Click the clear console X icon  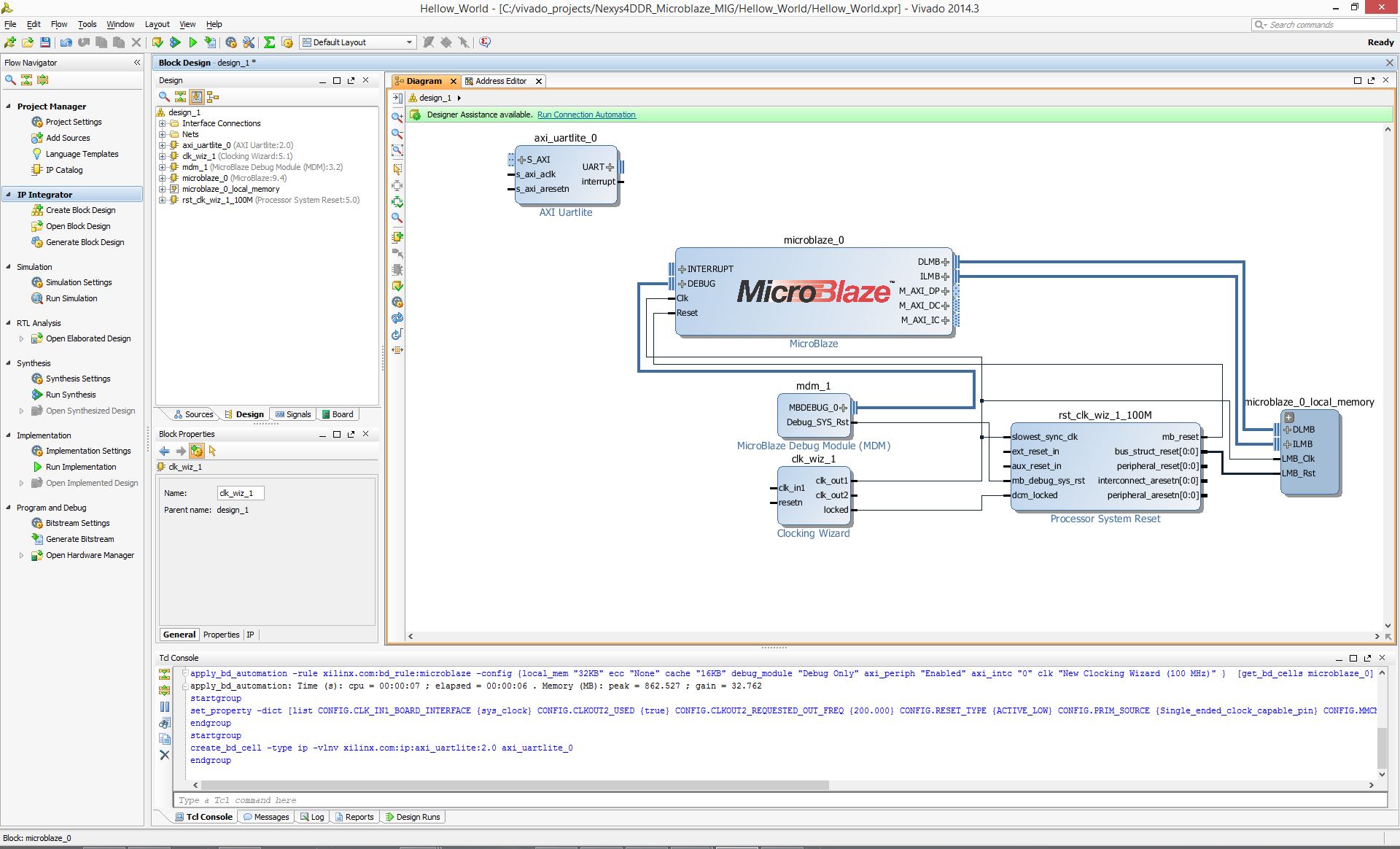(x=165, y=755)
